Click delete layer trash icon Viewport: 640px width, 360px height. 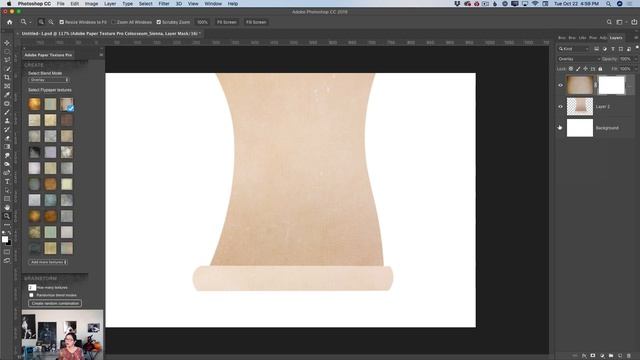click(x=629, y=356)
